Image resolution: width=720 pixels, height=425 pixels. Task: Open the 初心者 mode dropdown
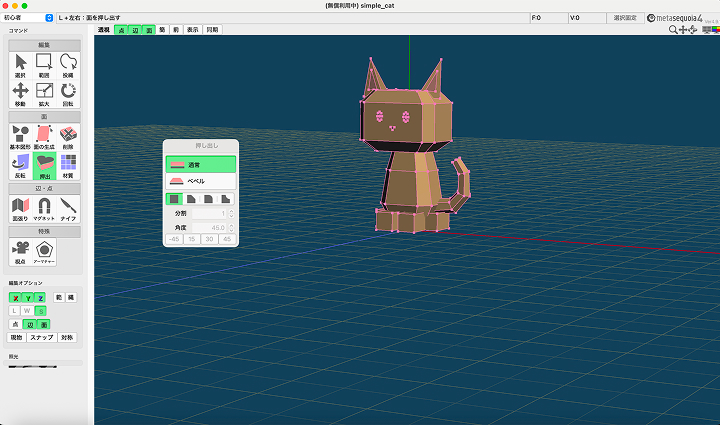click(x=28, y=17)
